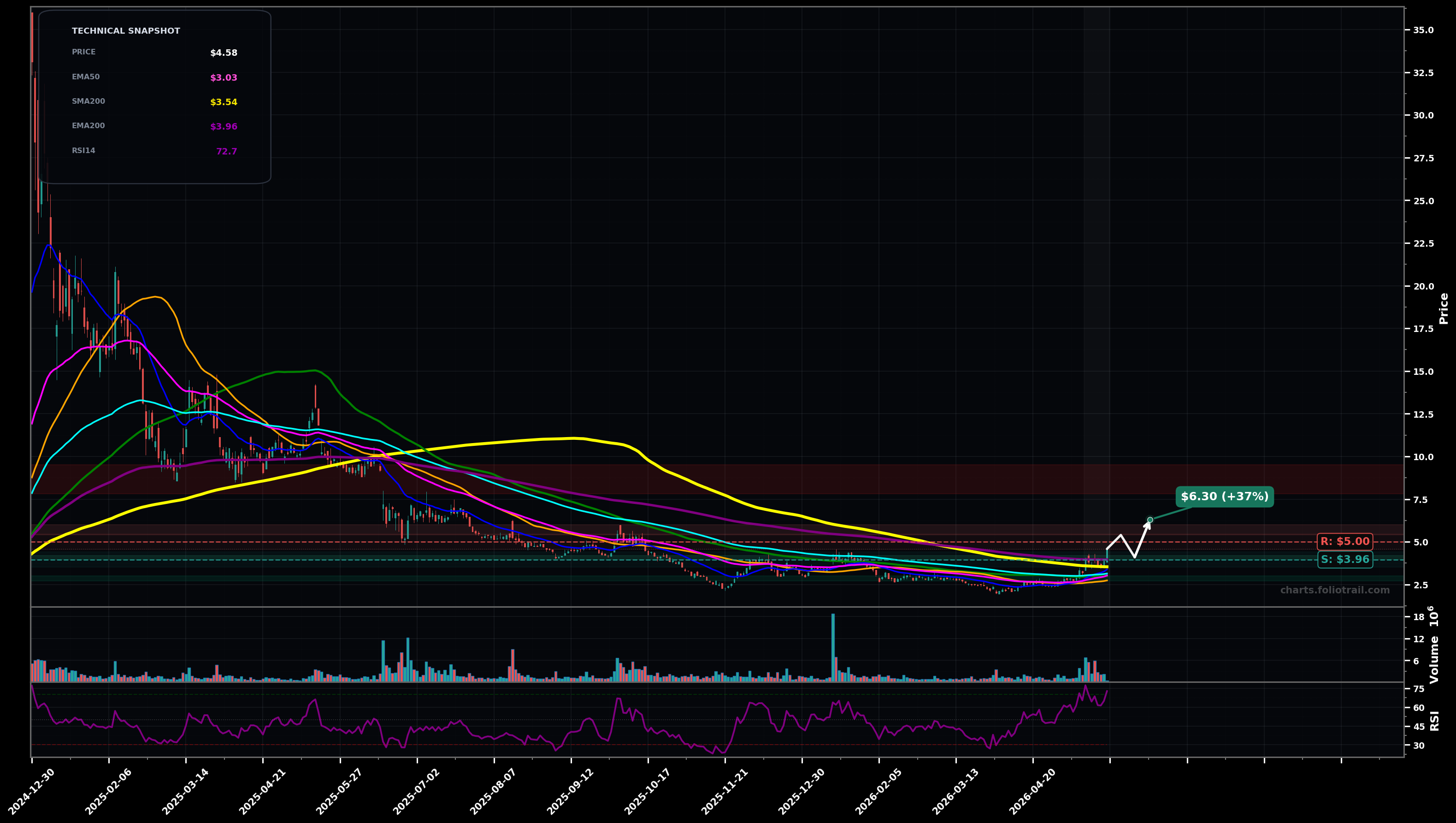Select the 2026-02-05 date label
Screen dimensions: 1456x823
pyautogui.click(x=878, y=791)
